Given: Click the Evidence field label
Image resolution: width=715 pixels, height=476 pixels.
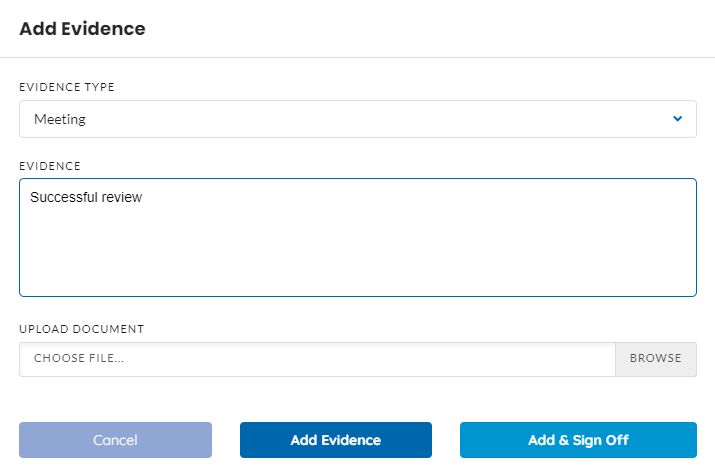Looking at the screenshot, I should point(50,166).
